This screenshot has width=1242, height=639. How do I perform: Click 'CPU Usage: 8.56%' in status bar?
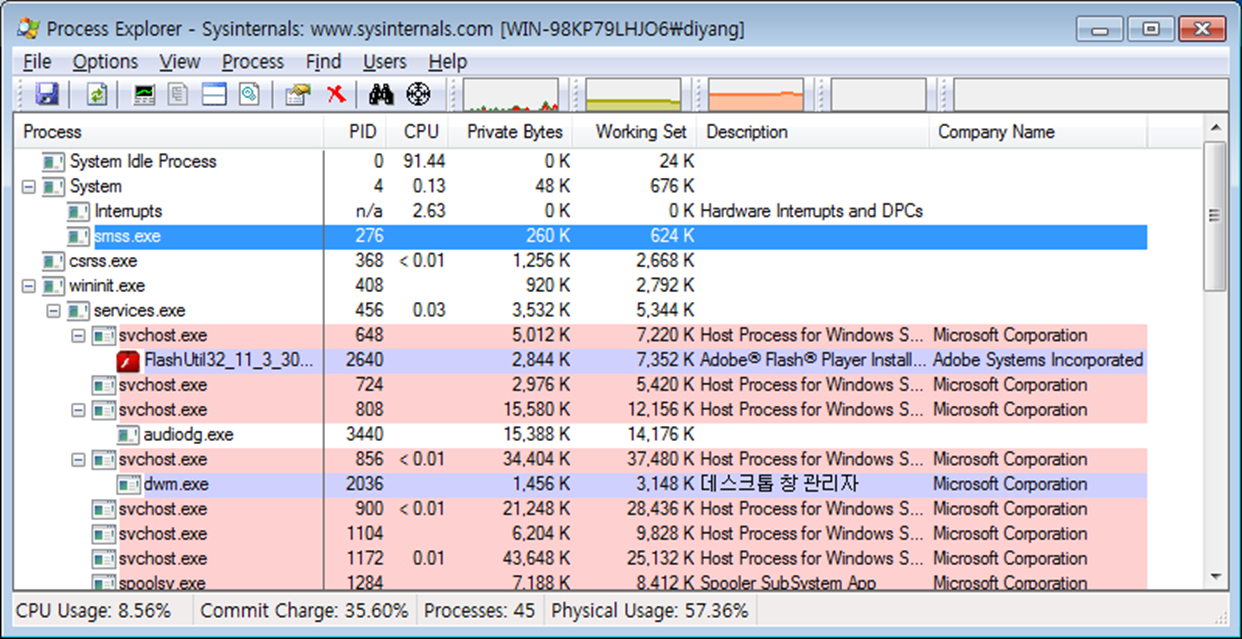coord(94,610)
